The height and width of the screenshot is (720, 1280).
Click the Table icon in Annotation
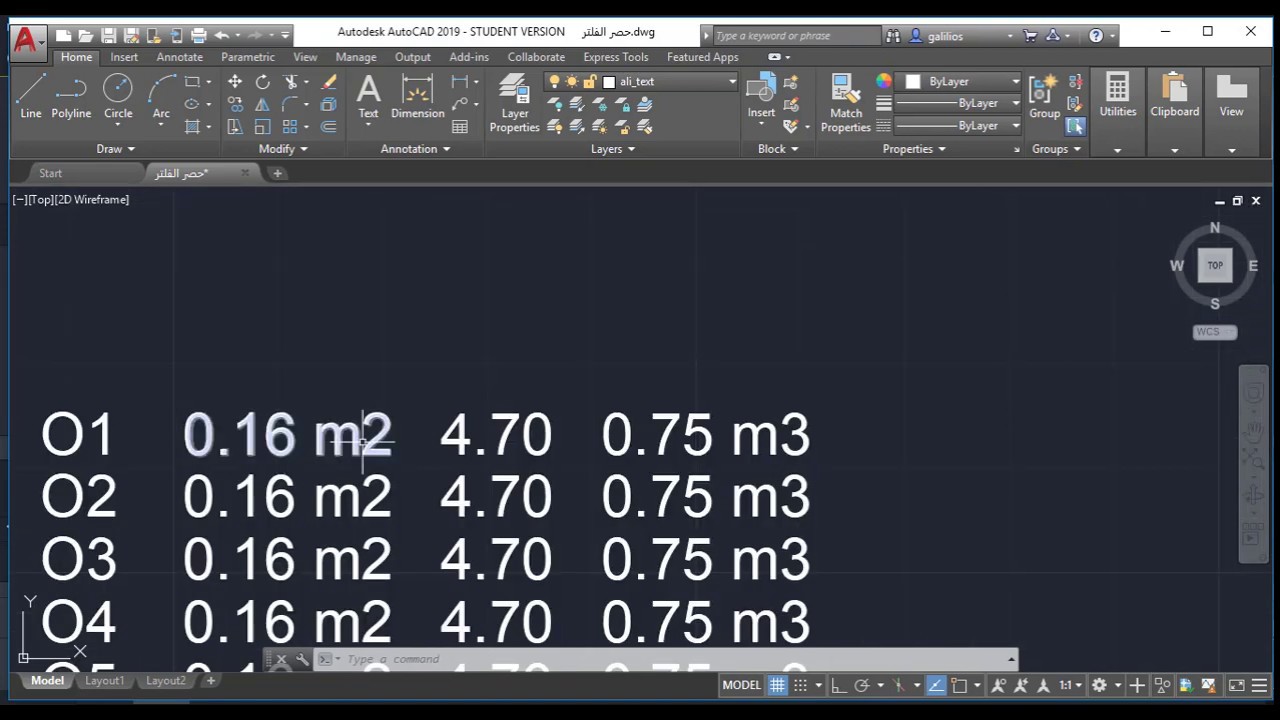[460, 127]
